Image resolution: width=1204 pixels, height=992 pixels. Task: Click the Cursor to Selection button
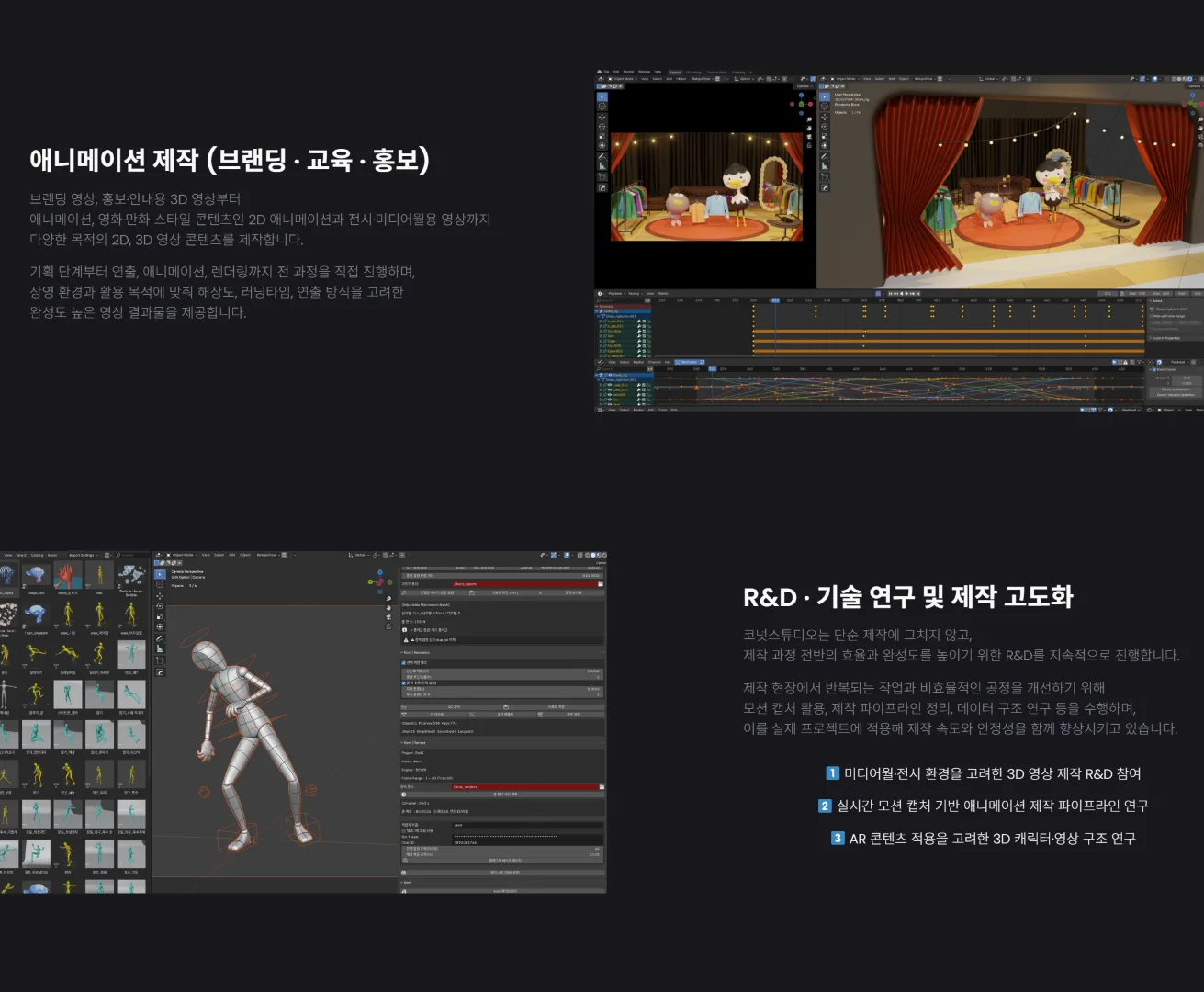[1176, 389]
